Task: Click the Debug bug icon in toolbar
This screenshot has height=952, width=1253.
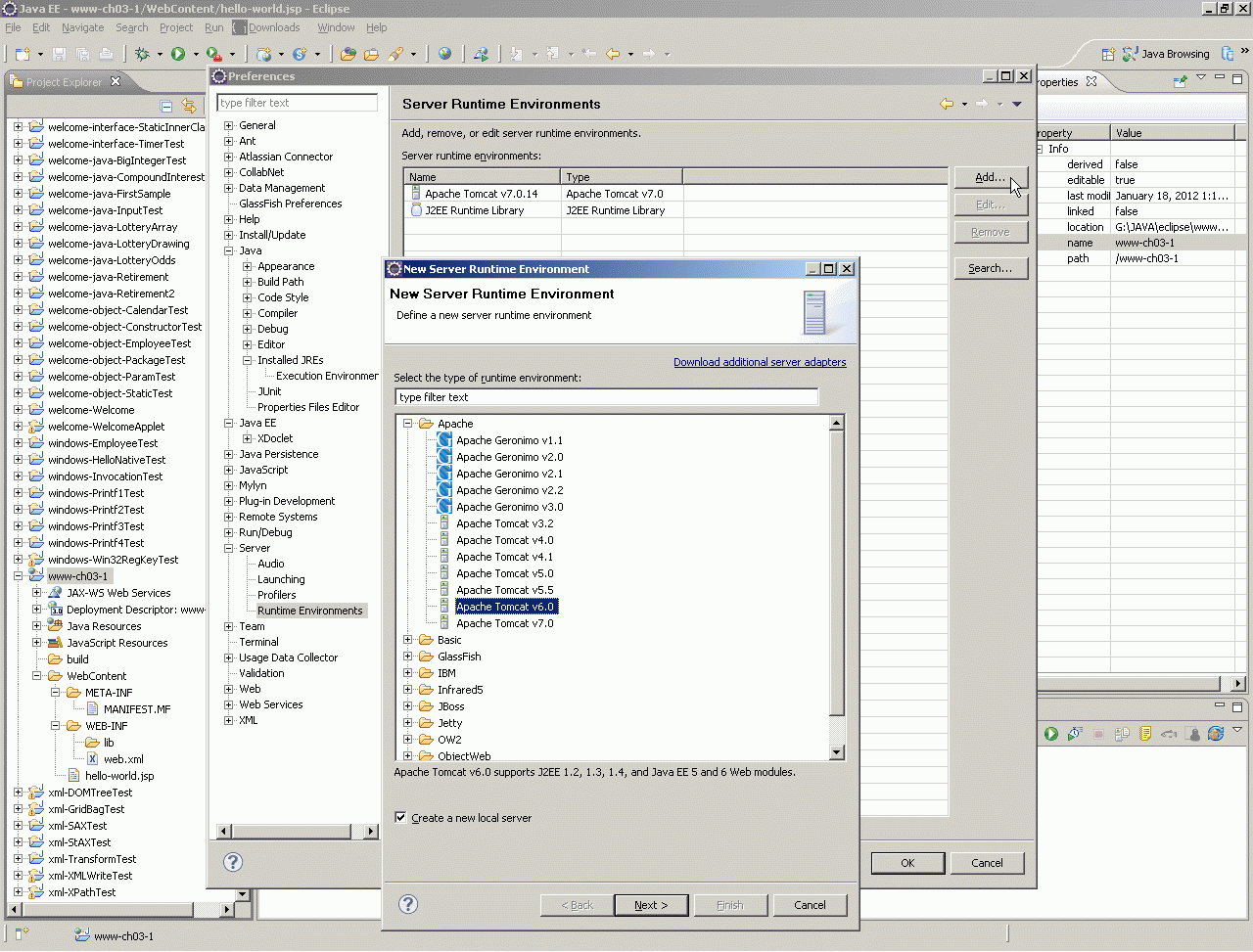Action: tap(143, 54)
